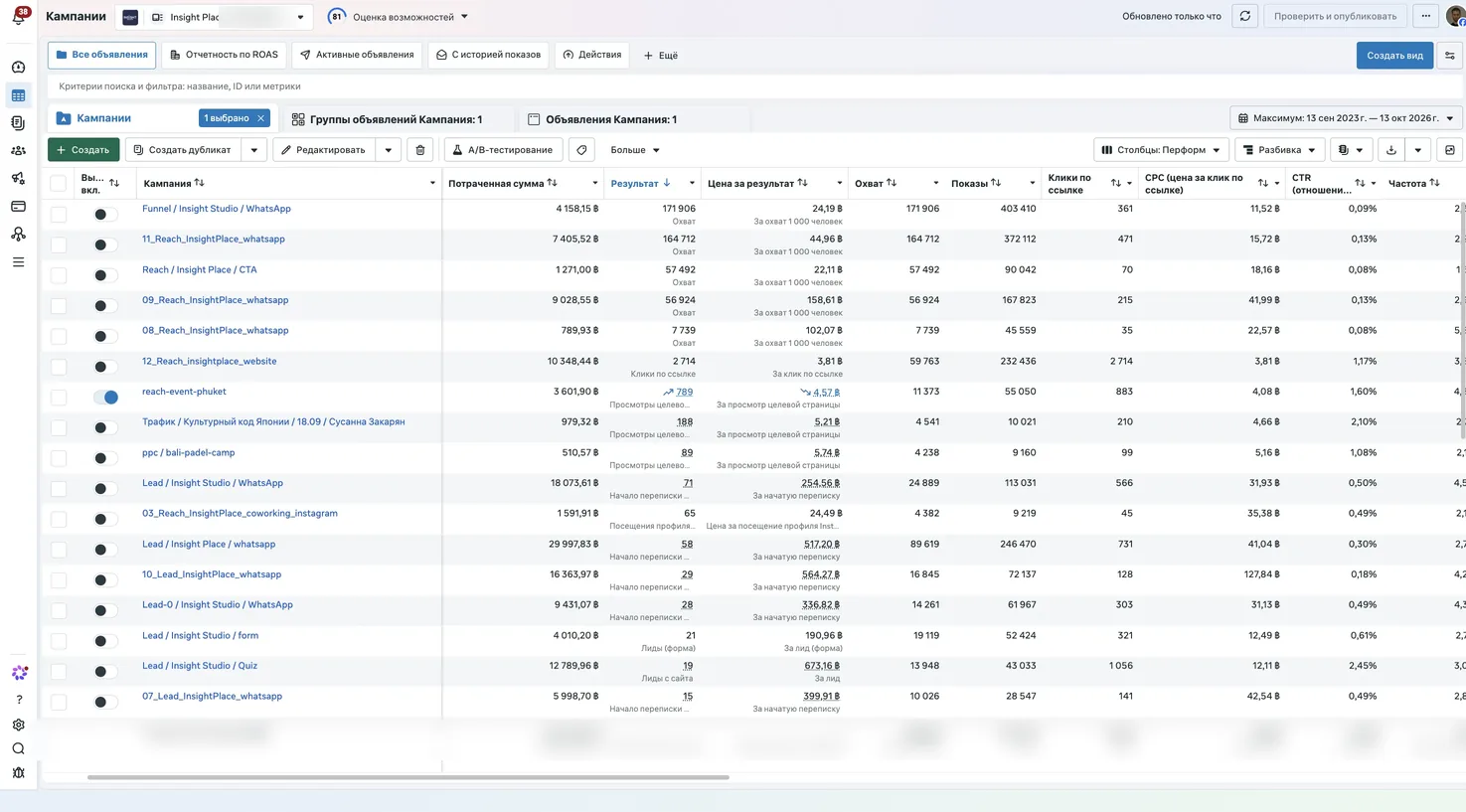Click the delete trash icon
The height and width of the screenshot is (812, 1466).
420,150
